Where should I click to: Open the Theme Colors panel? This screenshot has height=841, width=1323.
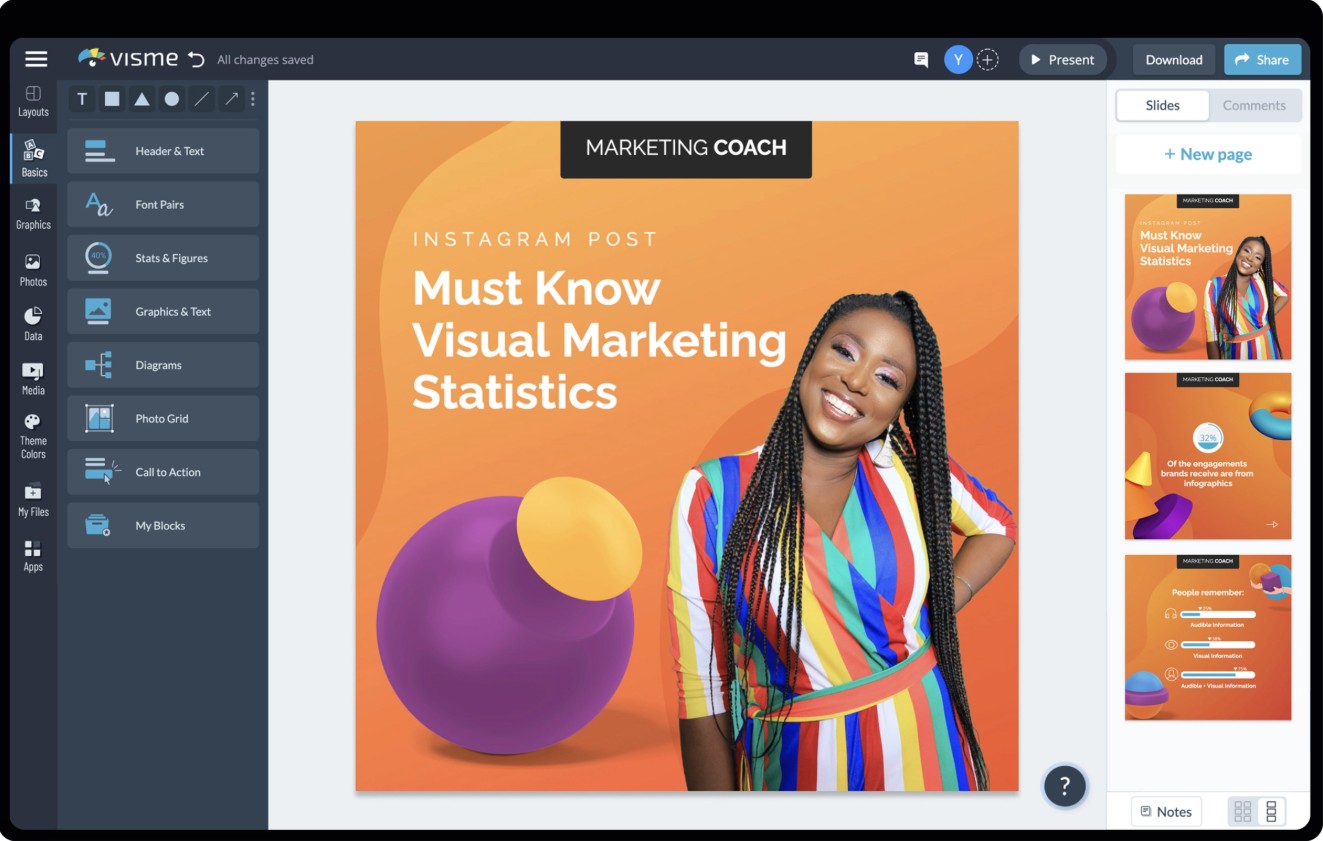pos(33,436)
